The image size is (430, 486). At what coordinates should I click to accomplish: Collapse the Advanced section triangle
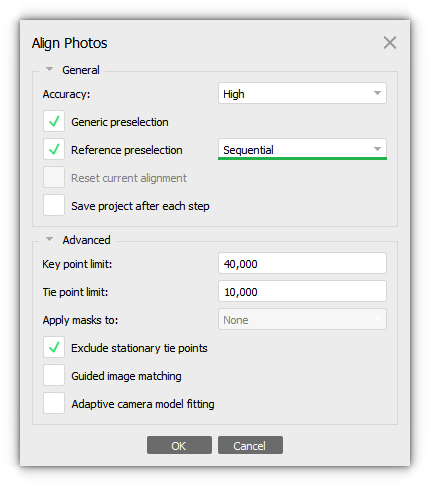pyautogui.click(x=49, y=239)
